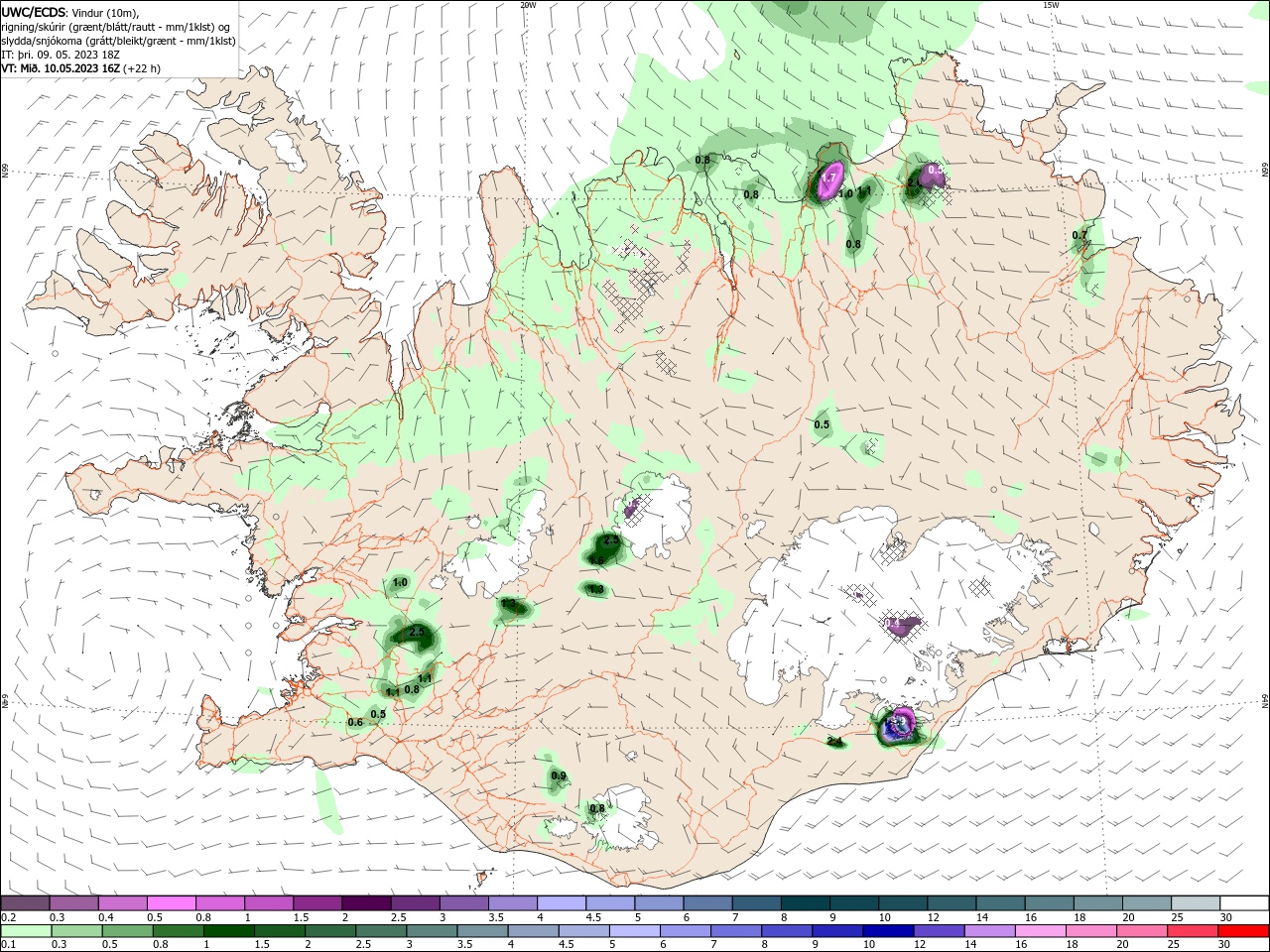The image size is (1270, 952).
Task: Click the 'VT: Mið. 10.05.2023 16Z (+22 h)' line
Action: [x=80, y=68]
